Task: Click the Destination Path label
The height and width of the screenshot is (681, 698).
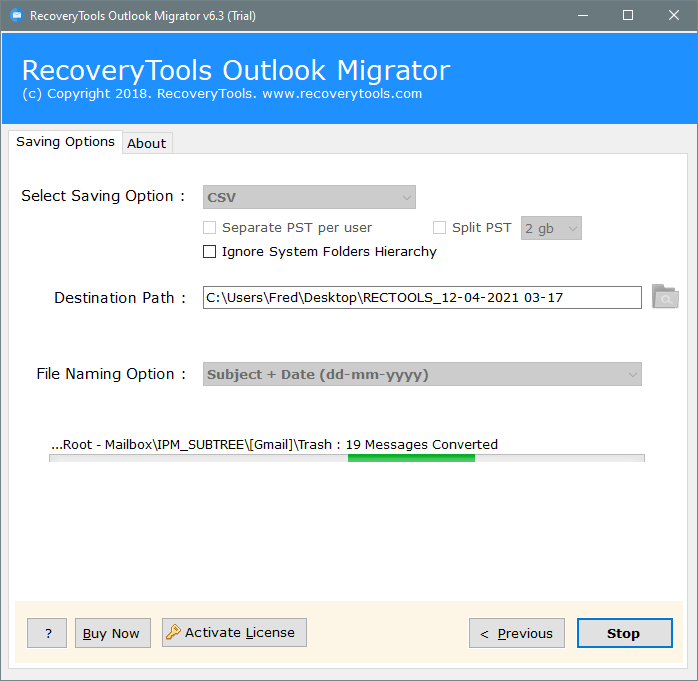Action: click(120, 297)
